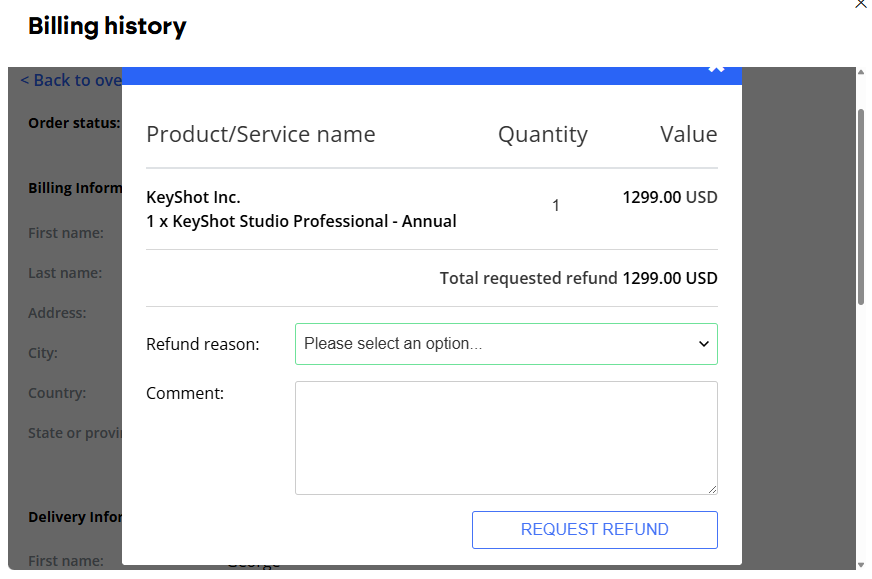Click into the Comment text area

point(506,438)
